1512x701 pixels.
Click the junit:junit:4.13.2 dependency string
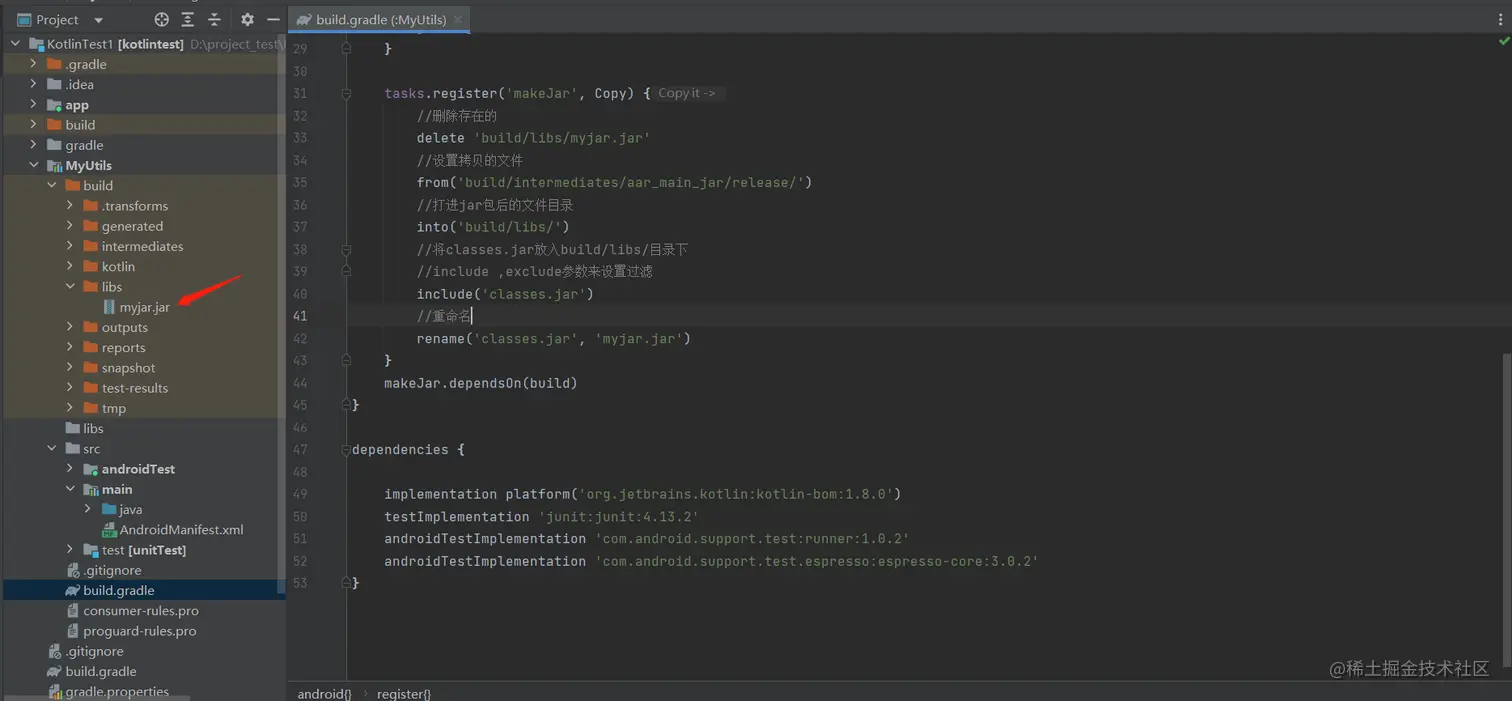click(x=618, y=516)
